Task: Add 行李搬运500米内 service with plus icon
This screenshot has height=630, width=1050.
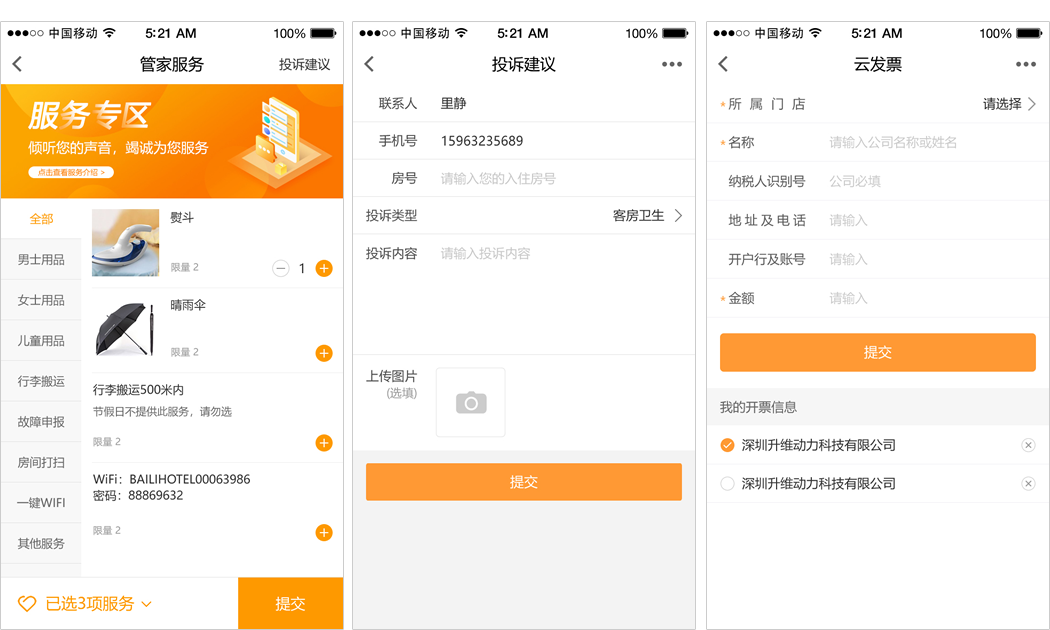Action: tap(324, 443)
